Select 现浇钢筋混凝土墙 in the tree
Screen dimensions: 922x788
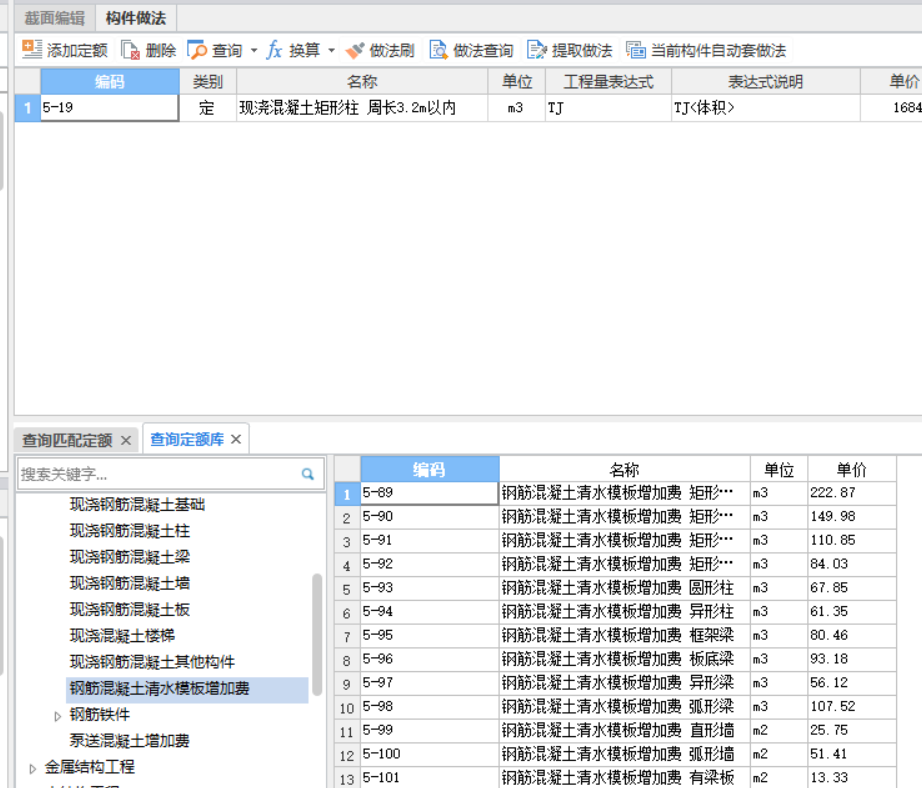130,583
